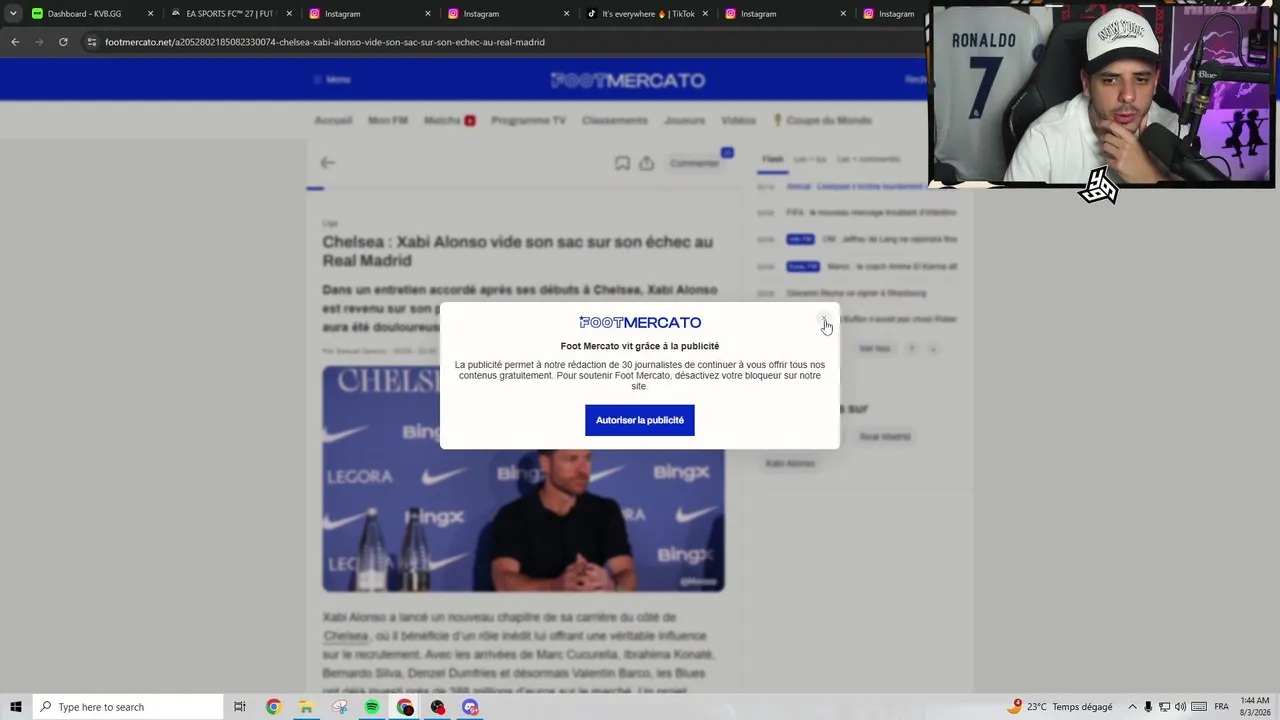1280x720 pixels.
Task: Open the Chrome taskbar icon with red badge
Action: (405, 707)
